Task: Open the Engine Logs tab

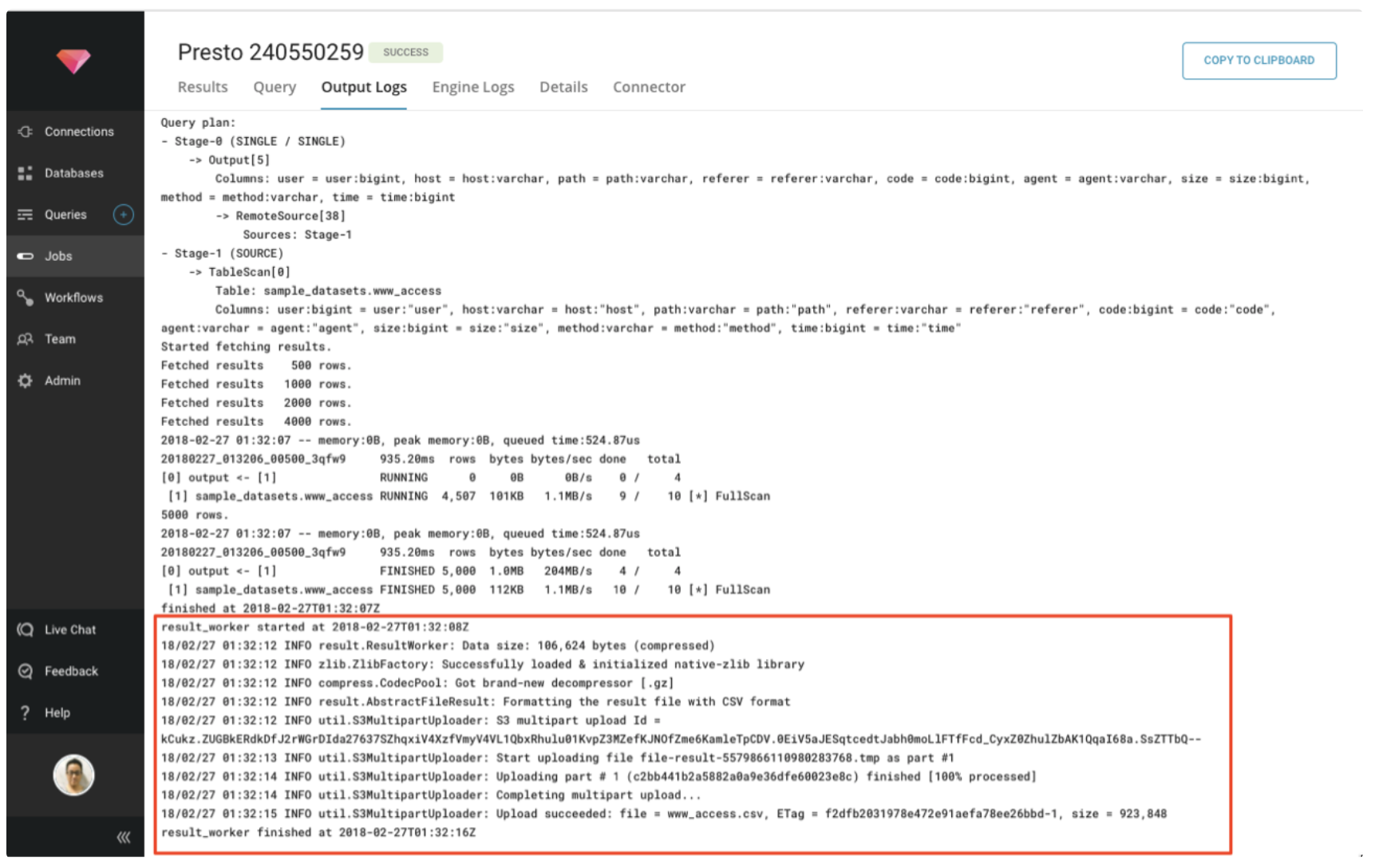Action: (x=472, y=87)
